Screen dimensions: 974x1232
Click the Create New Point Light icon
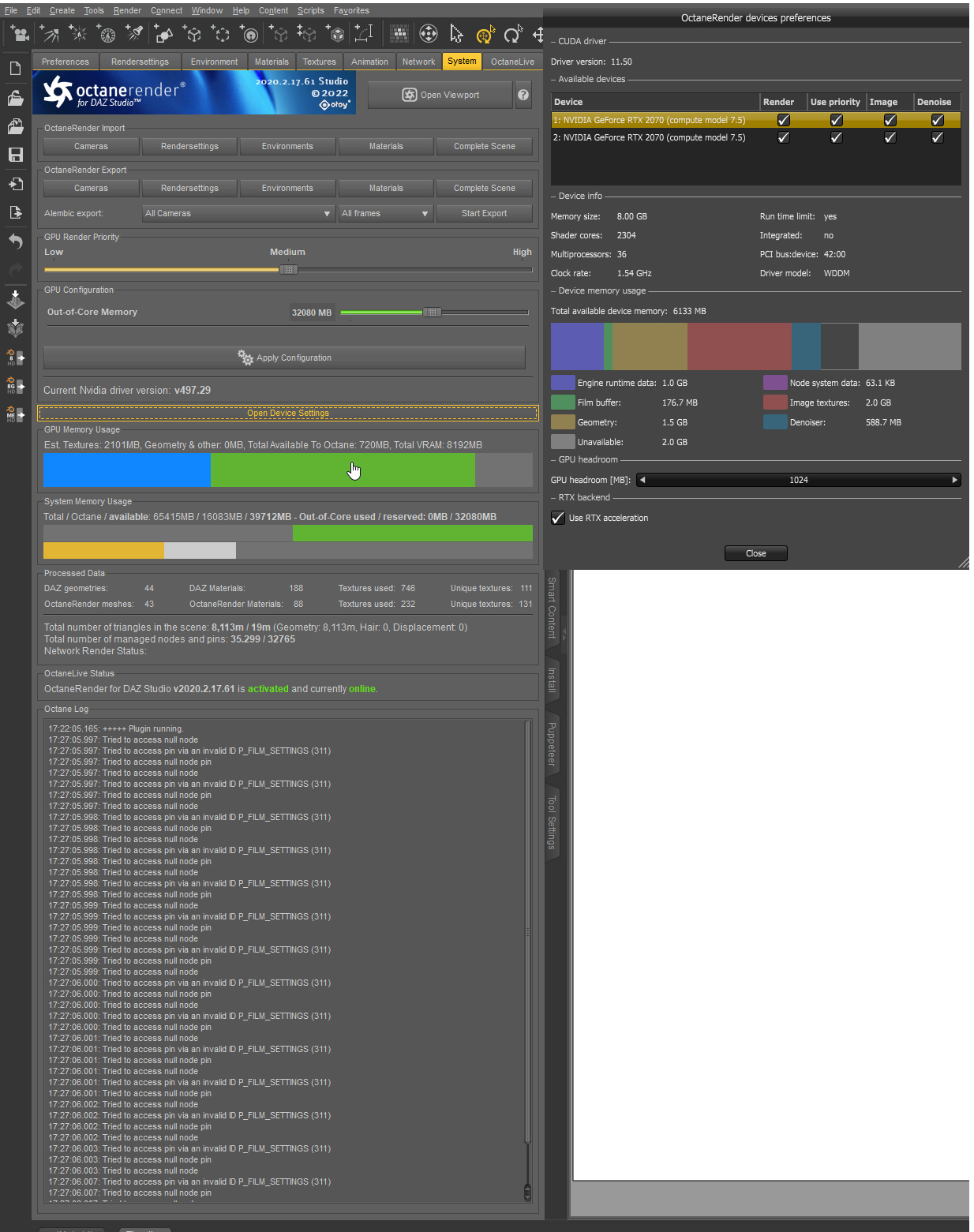coord(77,34)
